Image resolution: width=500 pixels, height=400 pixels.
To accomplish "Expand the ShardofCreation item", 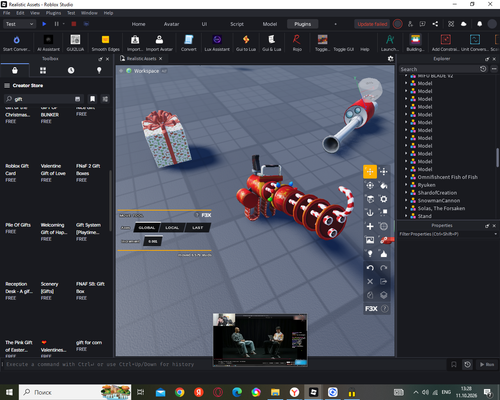I will click(406, 193).
